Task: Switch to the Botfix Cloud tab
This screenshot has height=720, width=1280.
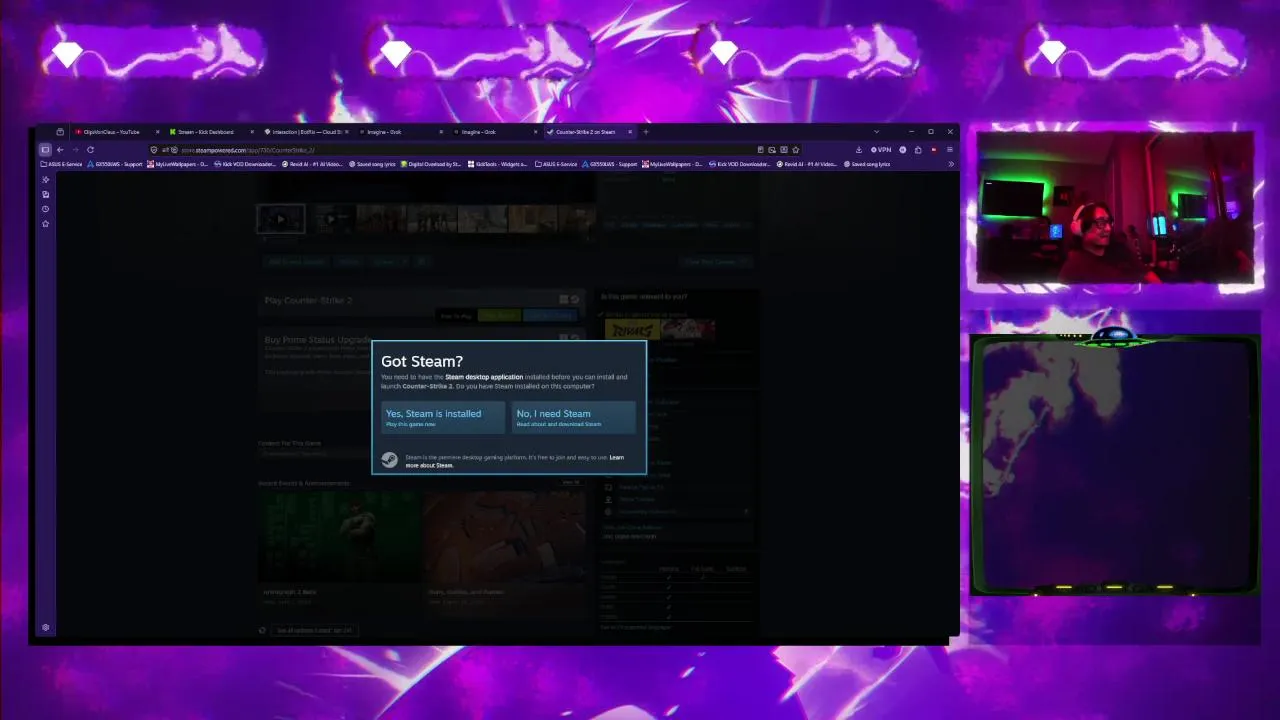Action: point(308,132)
